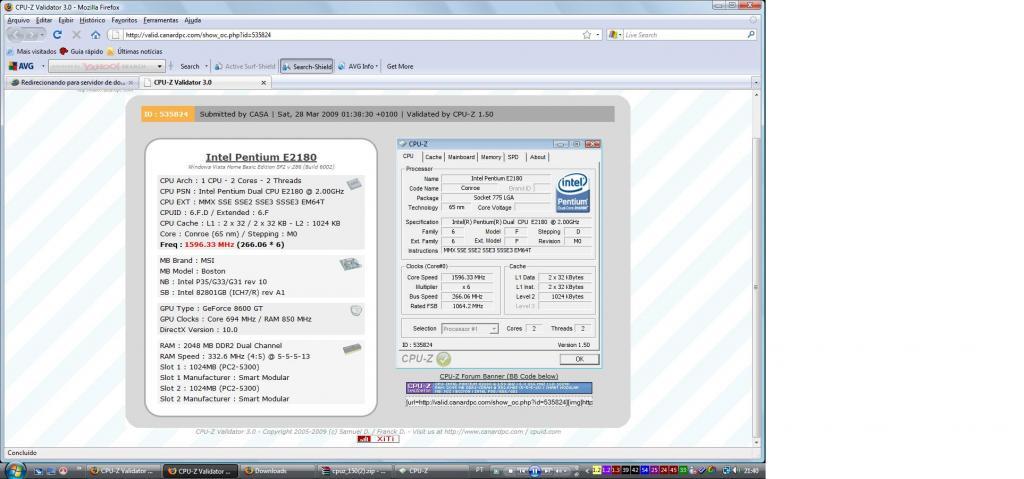Click the Stop loading X icon
Screen dimensions: 1024x479
pos(76,35)
